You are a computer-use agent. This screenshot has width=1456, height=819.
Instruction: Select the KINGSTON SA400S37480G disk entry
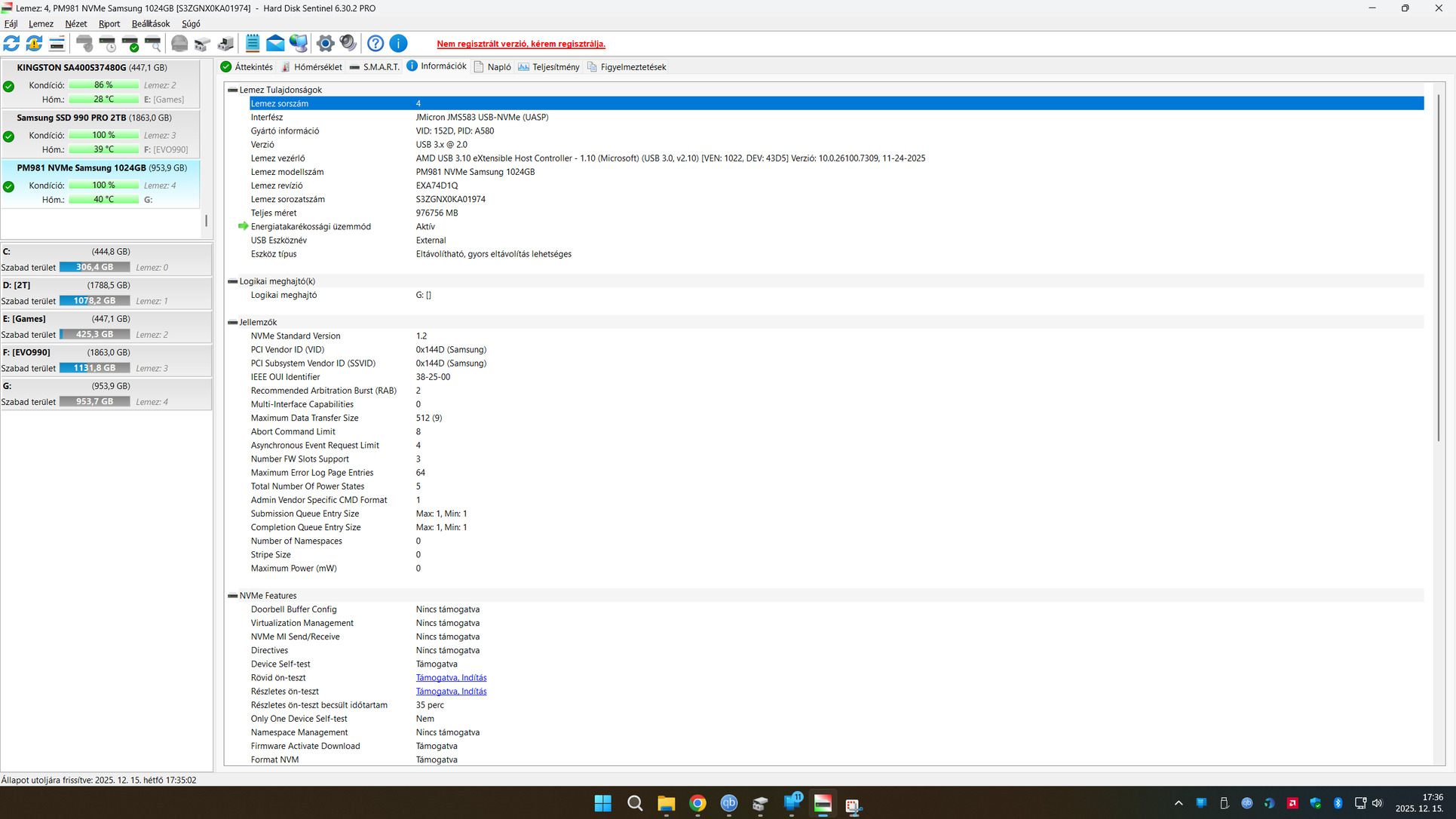pyautogui.click(x=72, y=68)
